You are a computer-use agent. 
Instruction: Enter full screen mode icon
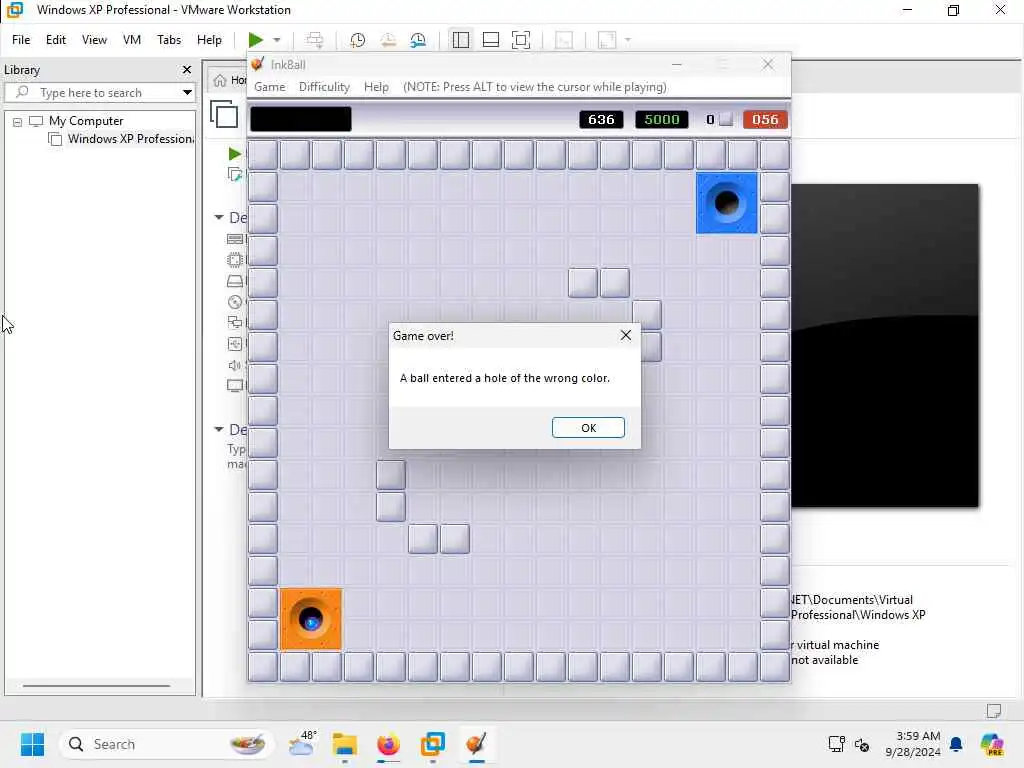point(521,40)
